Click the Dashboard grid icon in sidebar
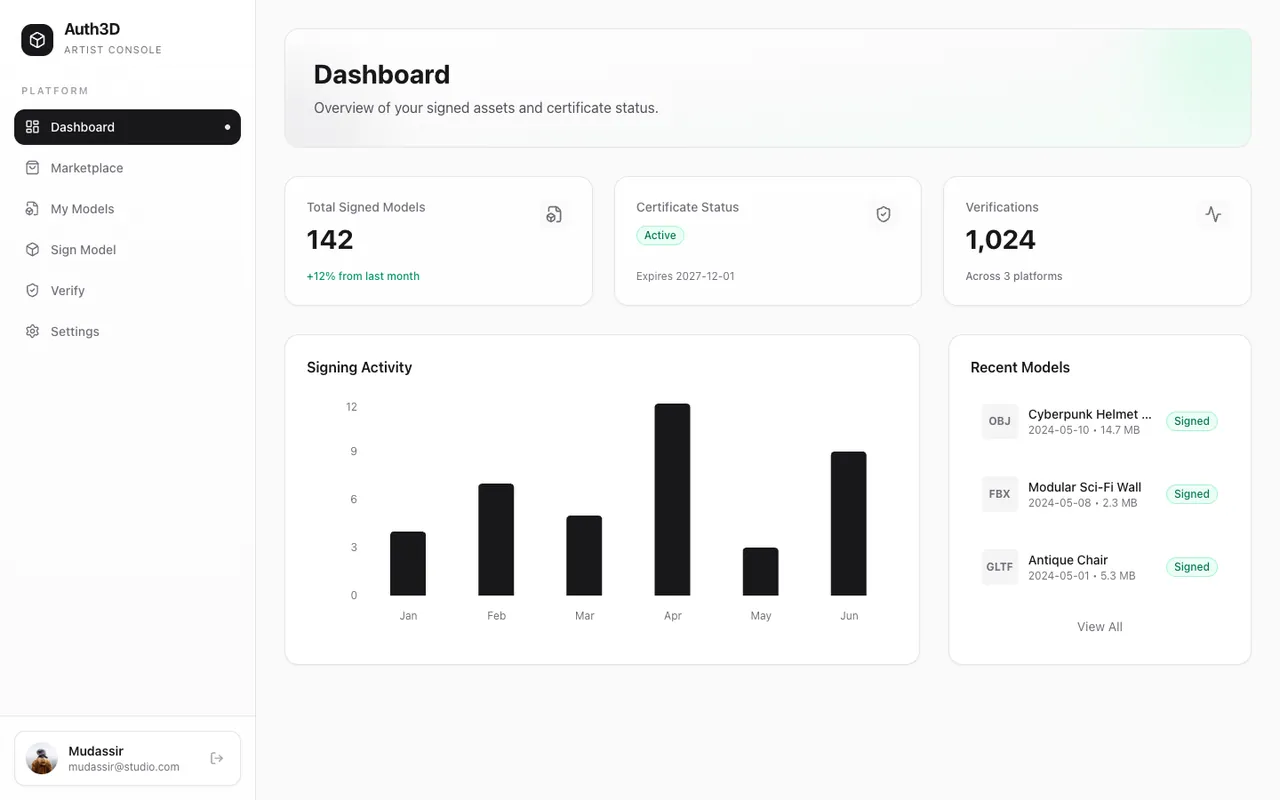The height and width of the screenshot is (800, 1280). click(33, 127)
